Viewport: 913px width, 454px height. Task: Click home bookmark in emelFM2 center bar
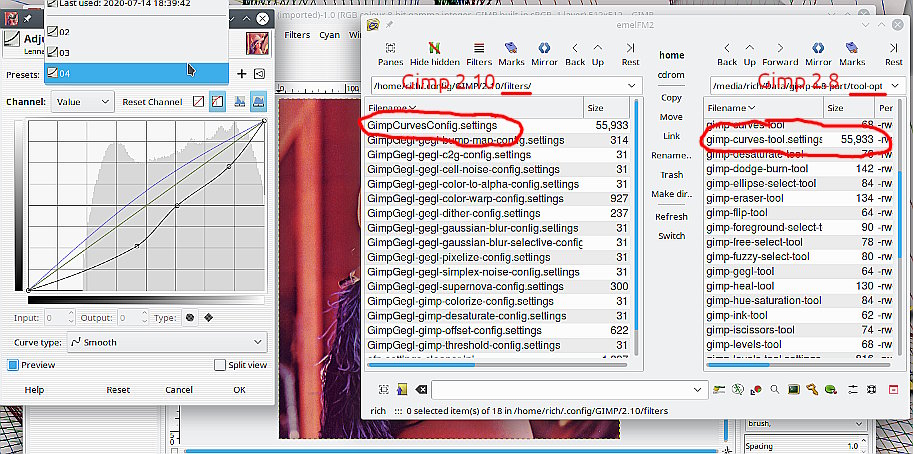(671, 55)
